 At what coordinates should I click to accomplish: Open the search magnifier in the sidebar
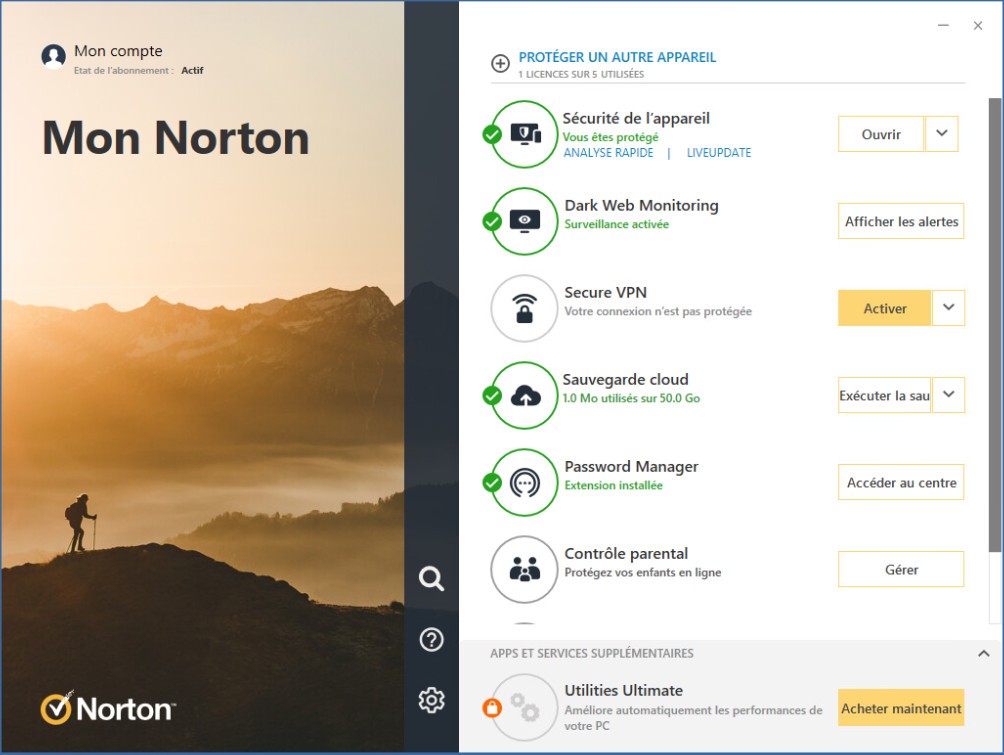click(x=432, y=578)
